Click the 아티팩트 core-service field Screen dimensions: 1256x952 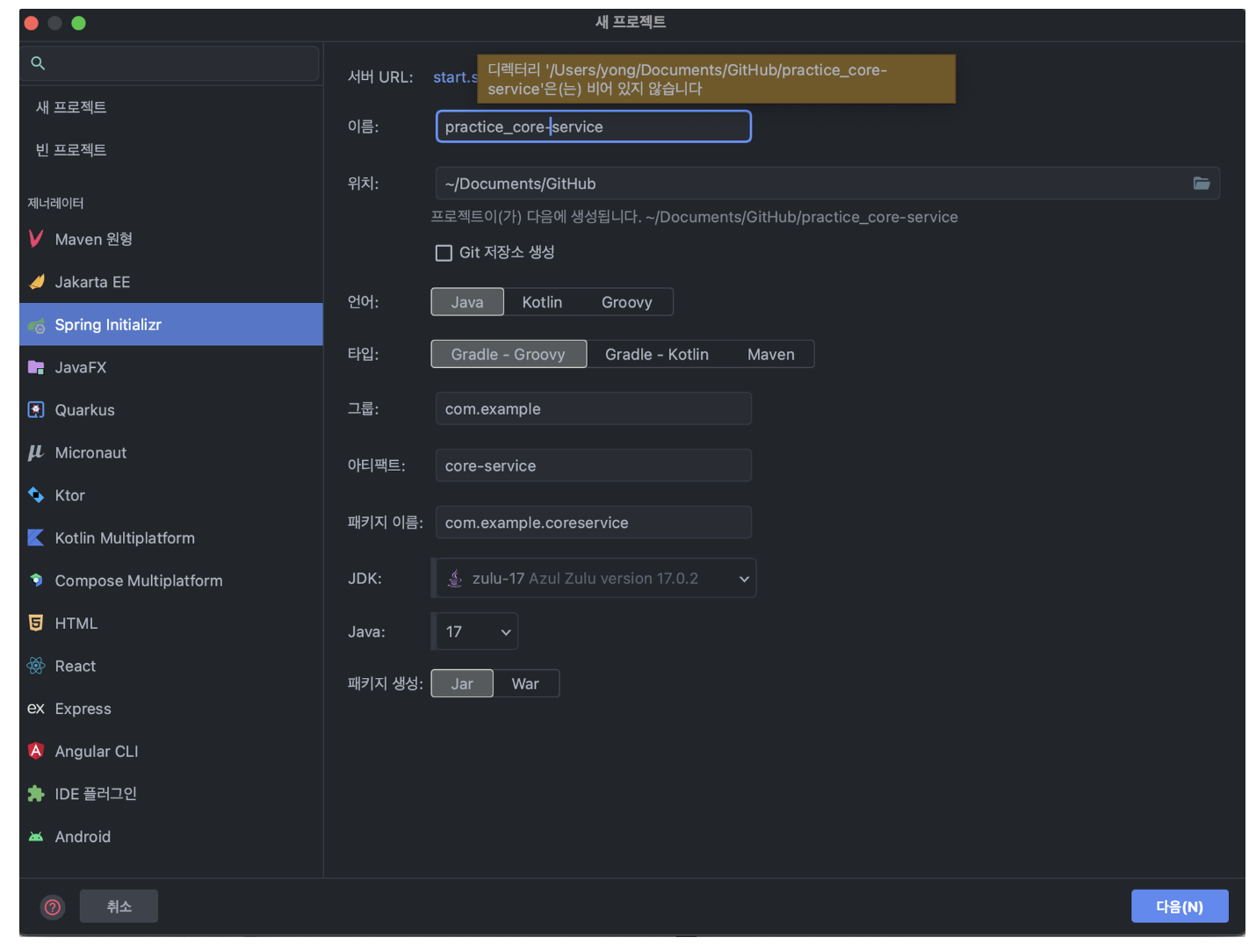click(x=594, y=465)
